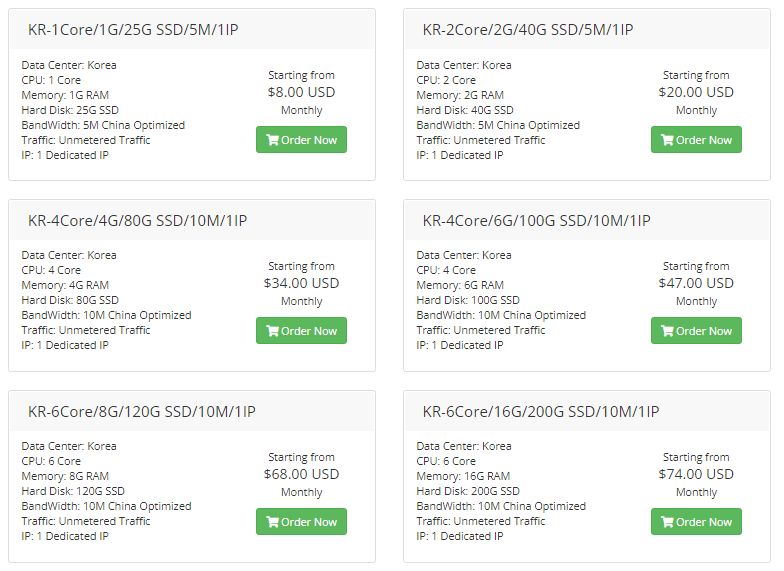Click cart icon on $8.00 plan button
The height and width of the screenshot is (571, 784).
click(x=272, y=140)
